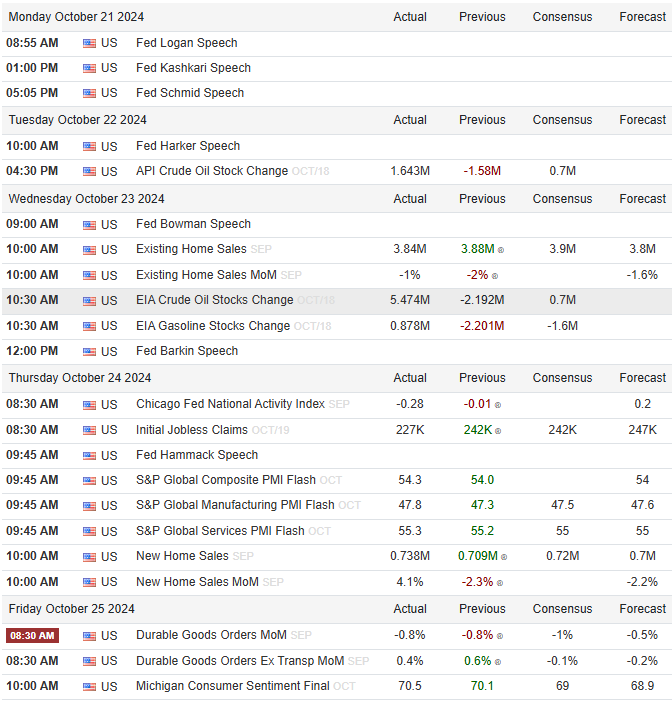Select Michigan Consumer Sentiment Final event
Screen dimensions: 672x707
click(233, 686)
